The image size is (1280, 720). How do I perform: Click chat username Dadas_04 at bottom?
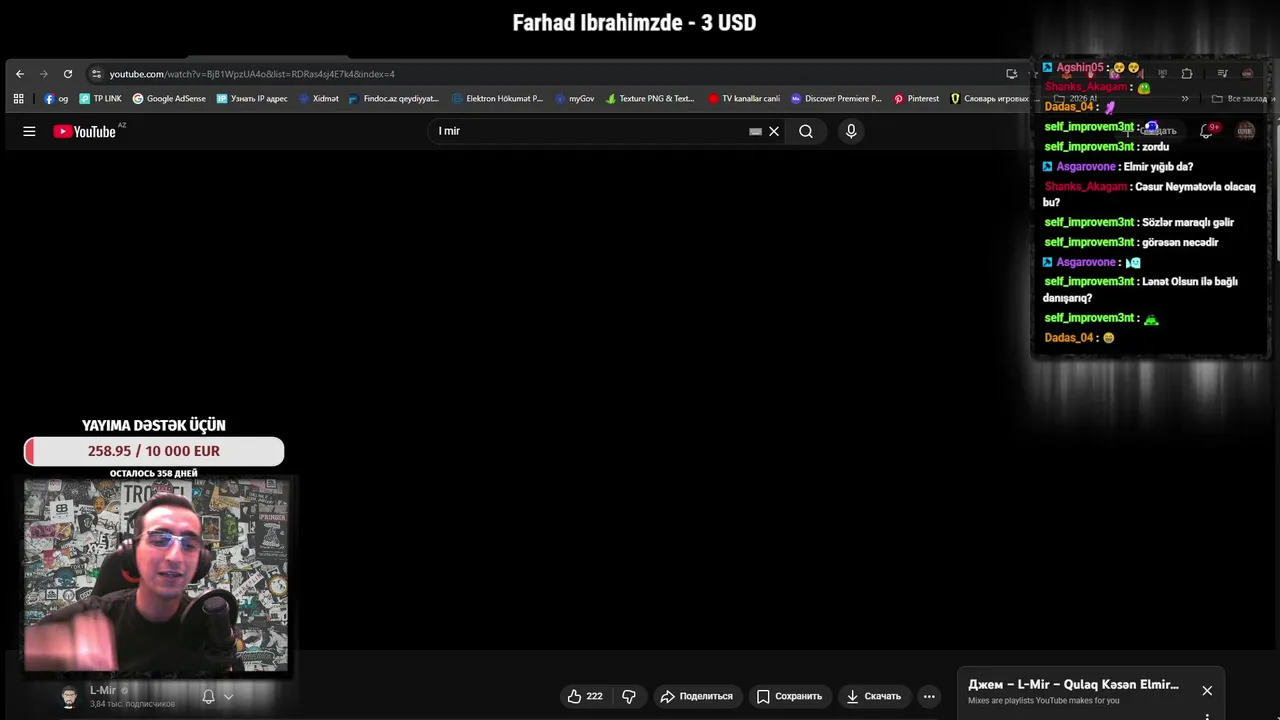[x=1069, y=338]
